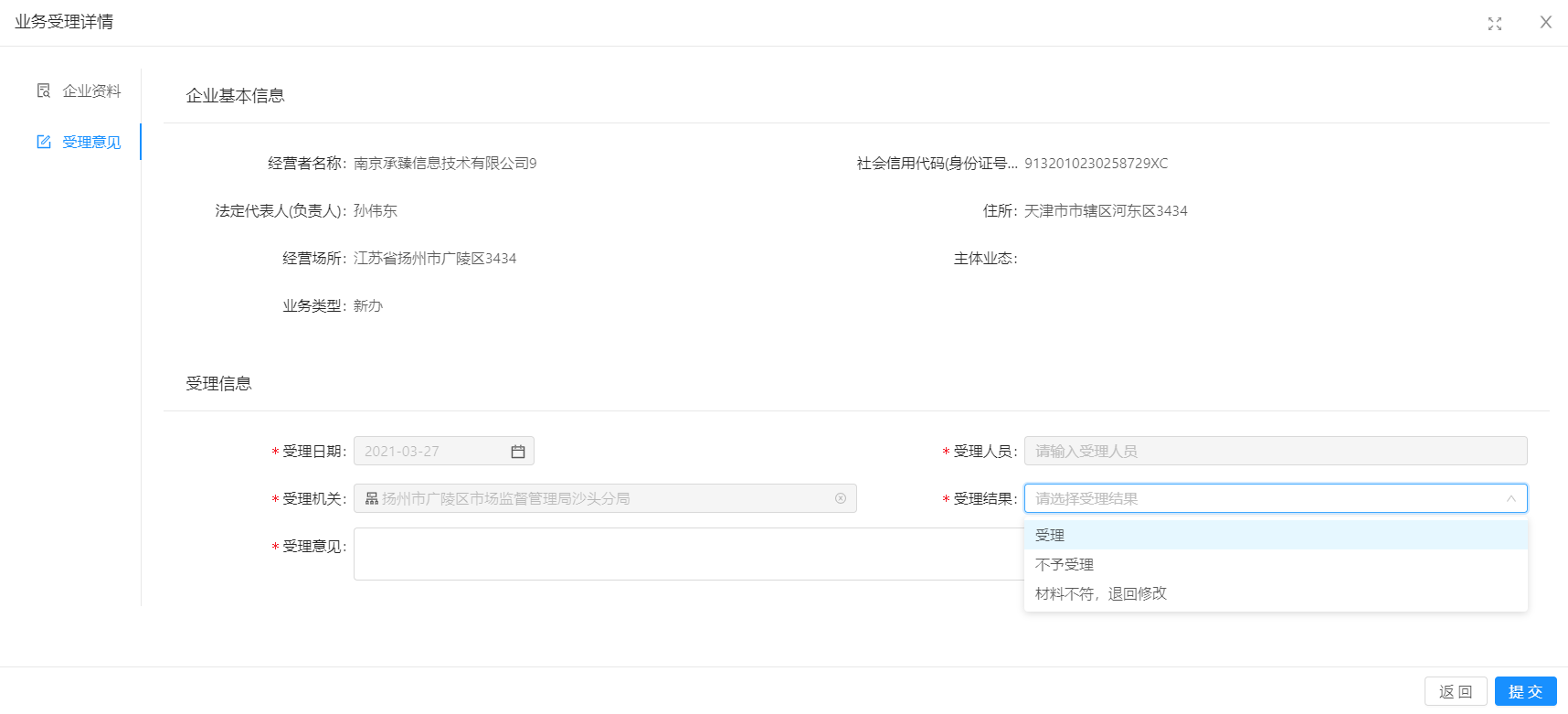Click the organization icon in 受理机关 field
Image resolution: width=1568 pixels, height=714 pixels.
coord(372,499)
